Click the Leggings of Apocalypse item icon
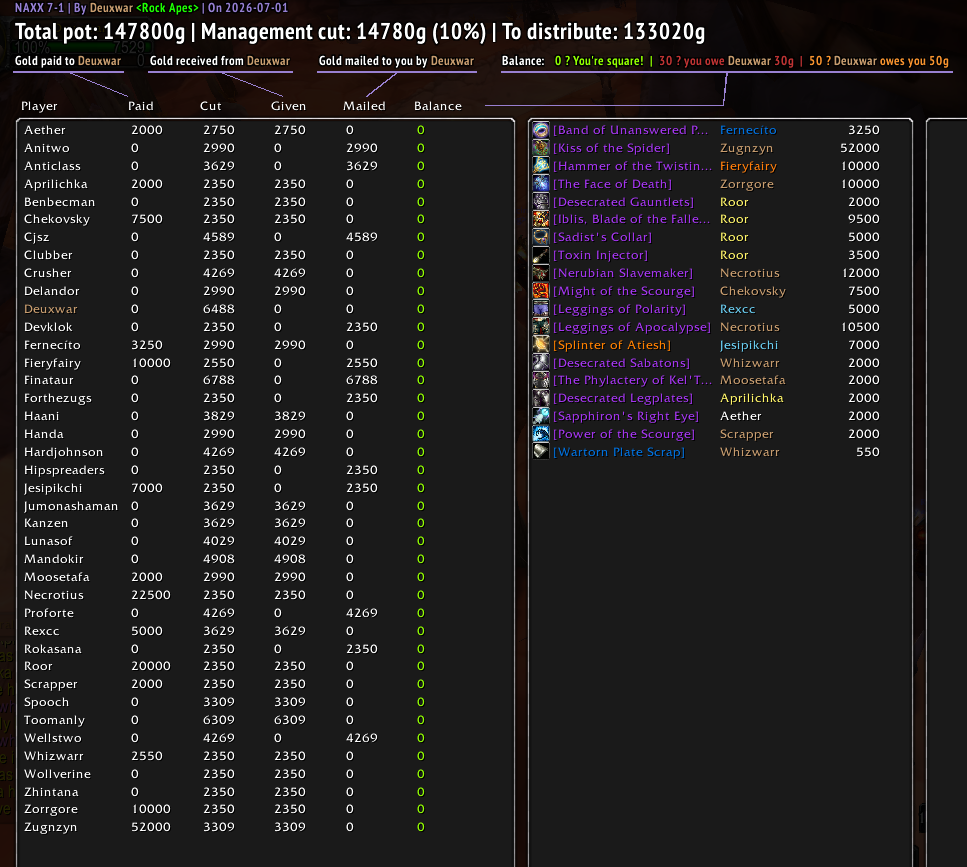The height and width of the screenshot is (867, 967). click(541, 327)
